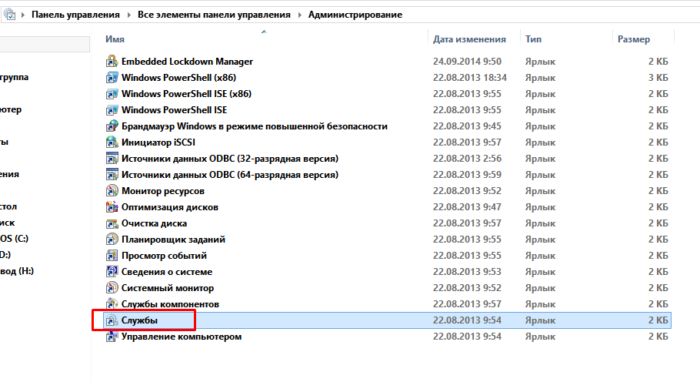
Task: Select the Управление компьютером icon
Action: click(112, 336)
